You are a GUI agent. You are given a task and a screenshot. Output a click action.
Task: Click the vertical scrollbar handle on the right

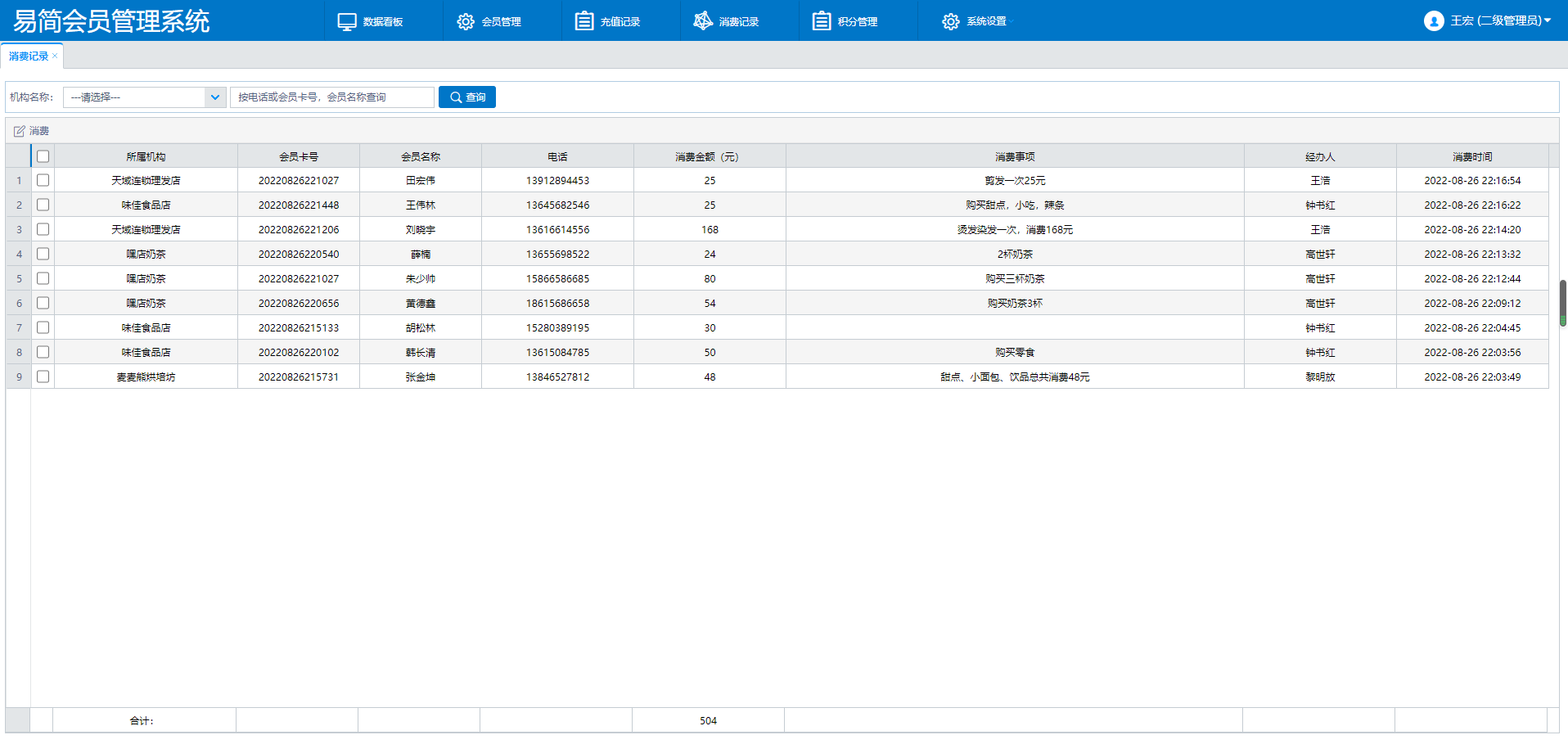pyautogui.click(x=1562, y=301)
